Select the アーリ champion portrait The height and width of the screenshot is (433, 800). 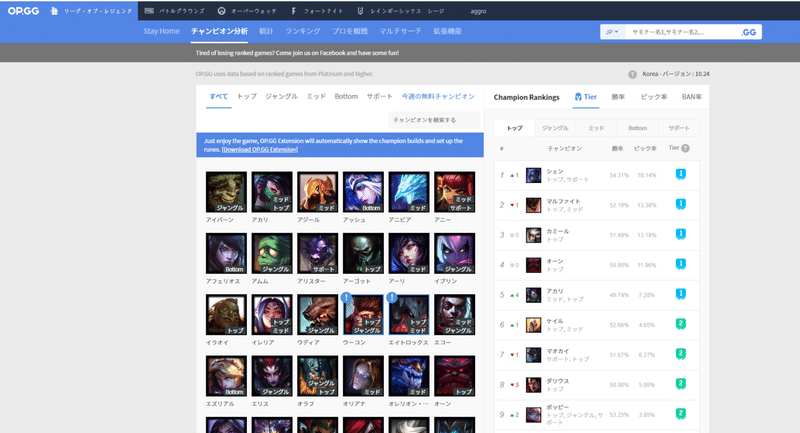pos(409,253)
